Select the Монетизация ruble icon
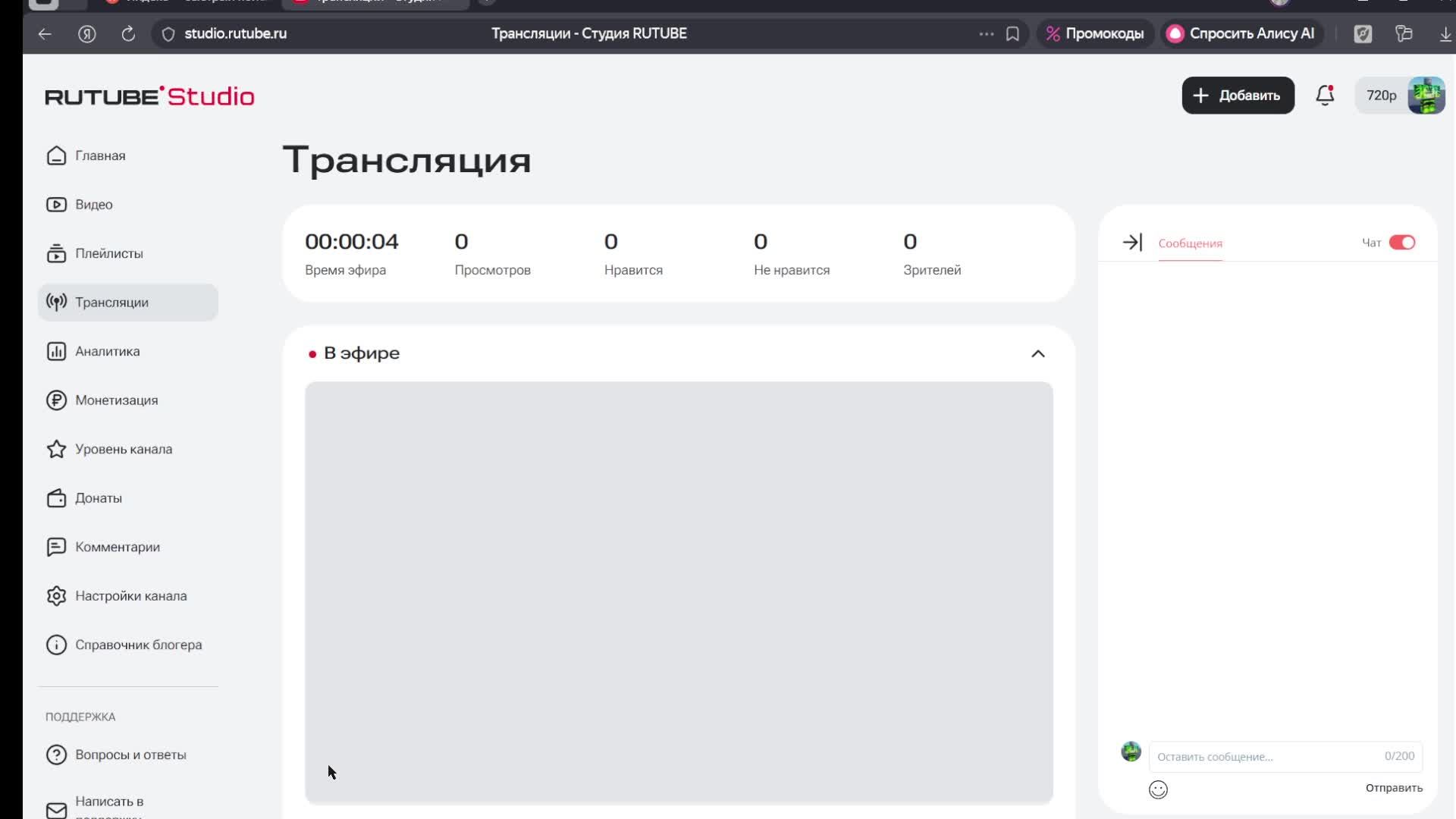Image resolution: width=1456 pixels, height=819 pixels. pyautogui.click(x=57, y=400)
